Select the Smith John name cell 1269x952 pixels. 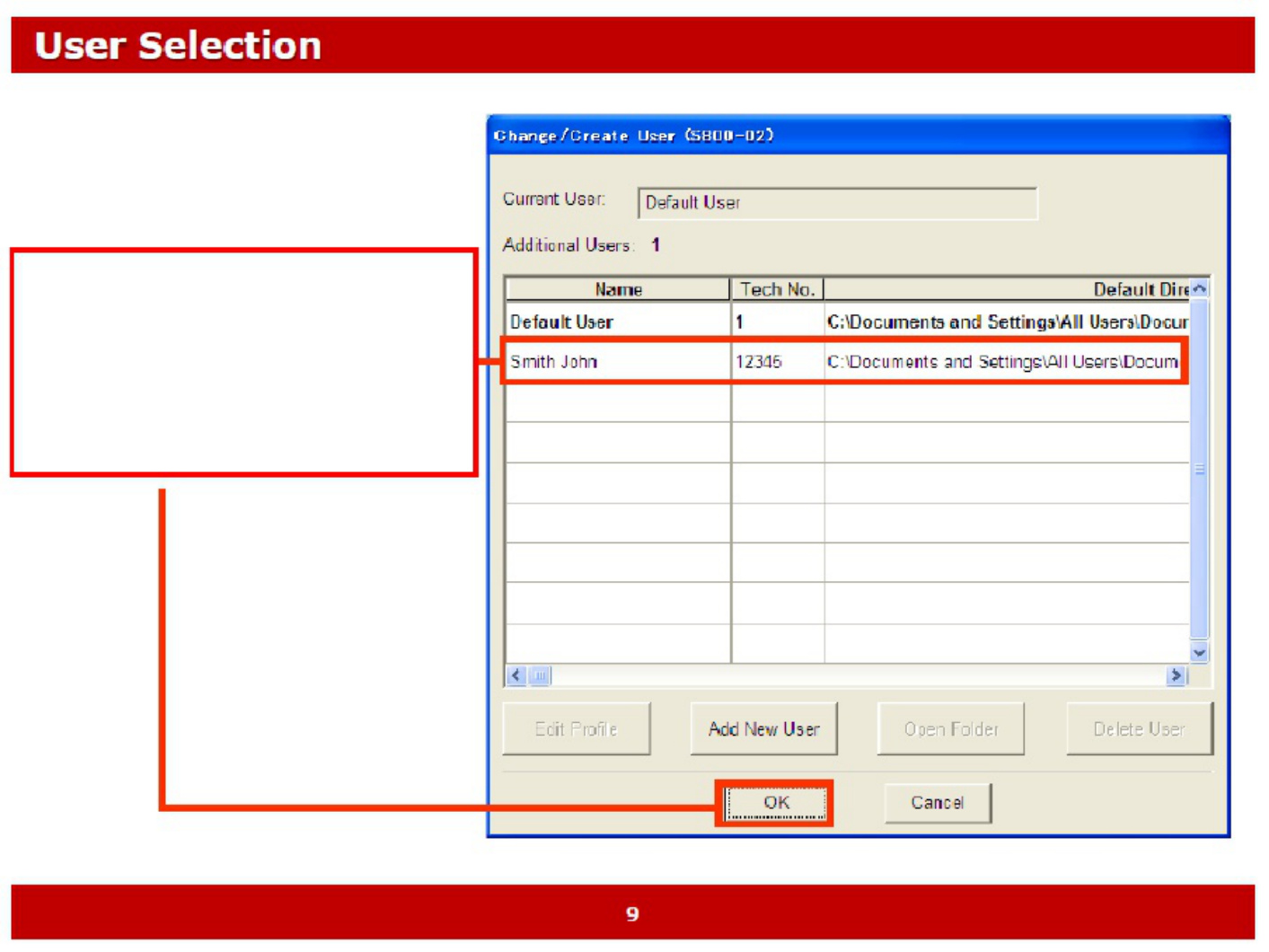[x=618, y=362]
